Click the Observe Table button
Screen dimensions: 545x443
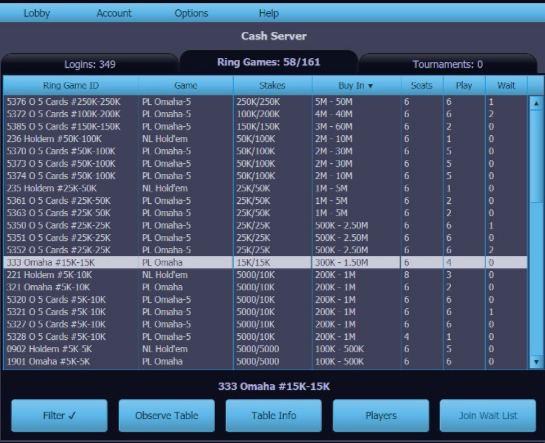coord(166,416)
